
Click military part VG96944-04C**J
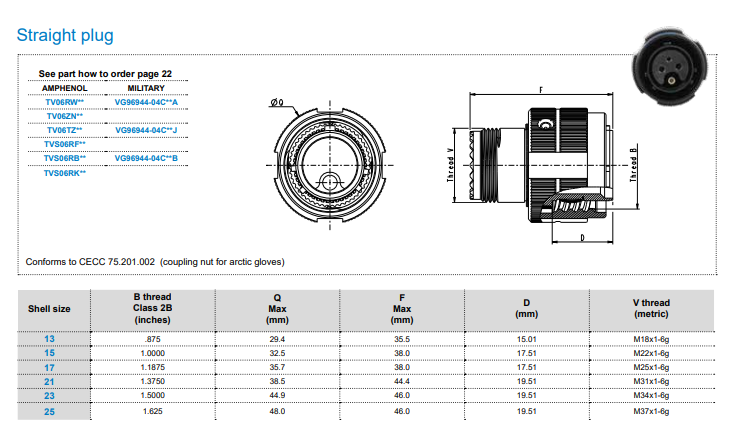[146, 130]
